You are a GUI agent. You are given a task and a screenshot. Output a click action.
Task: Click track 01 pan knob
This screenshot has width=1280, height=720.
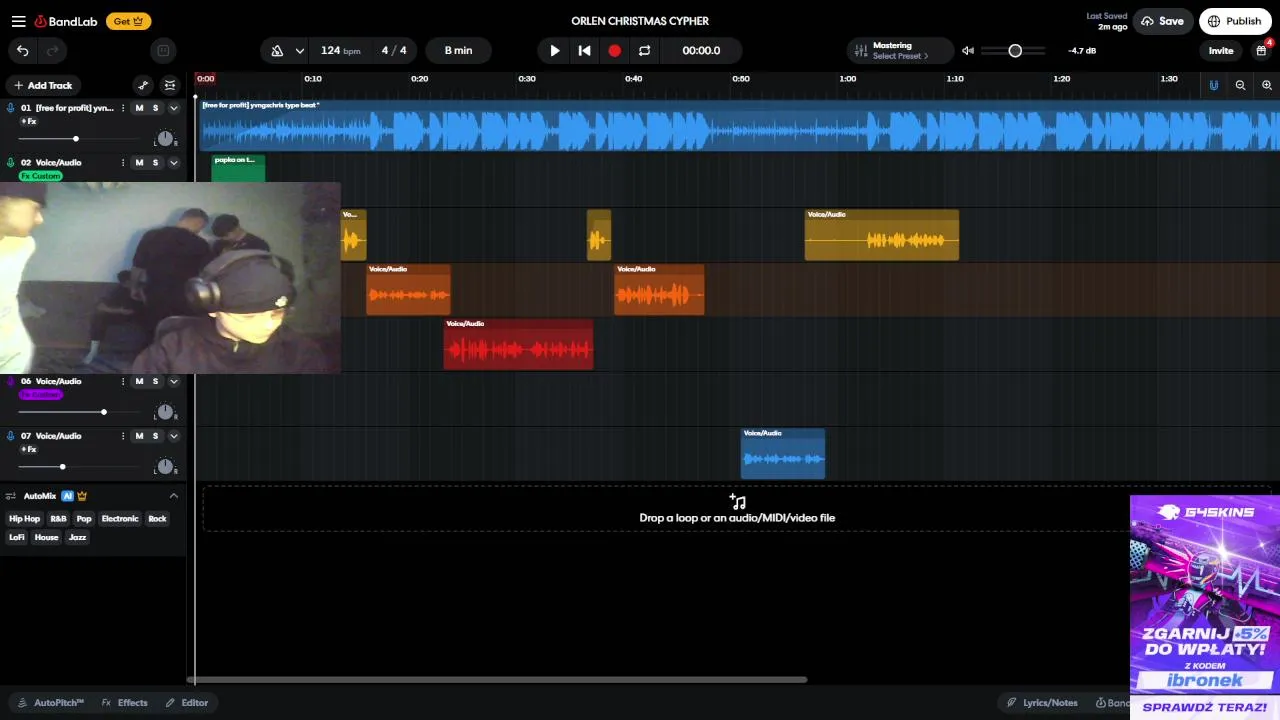pos(165,139)
